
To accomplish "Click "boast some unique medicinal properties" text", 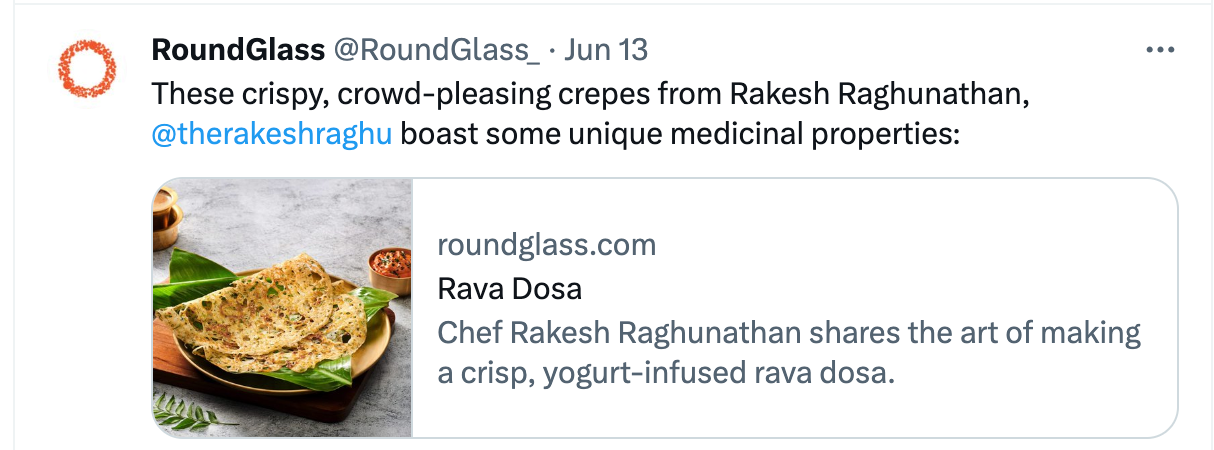I will 680,133.
